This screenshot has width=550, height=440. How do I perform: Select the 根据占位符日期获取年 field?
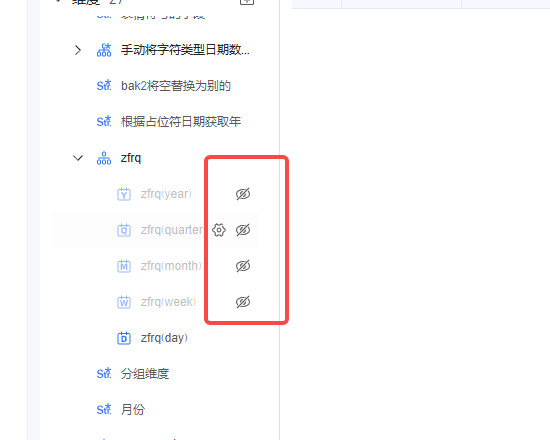point(181,122)
